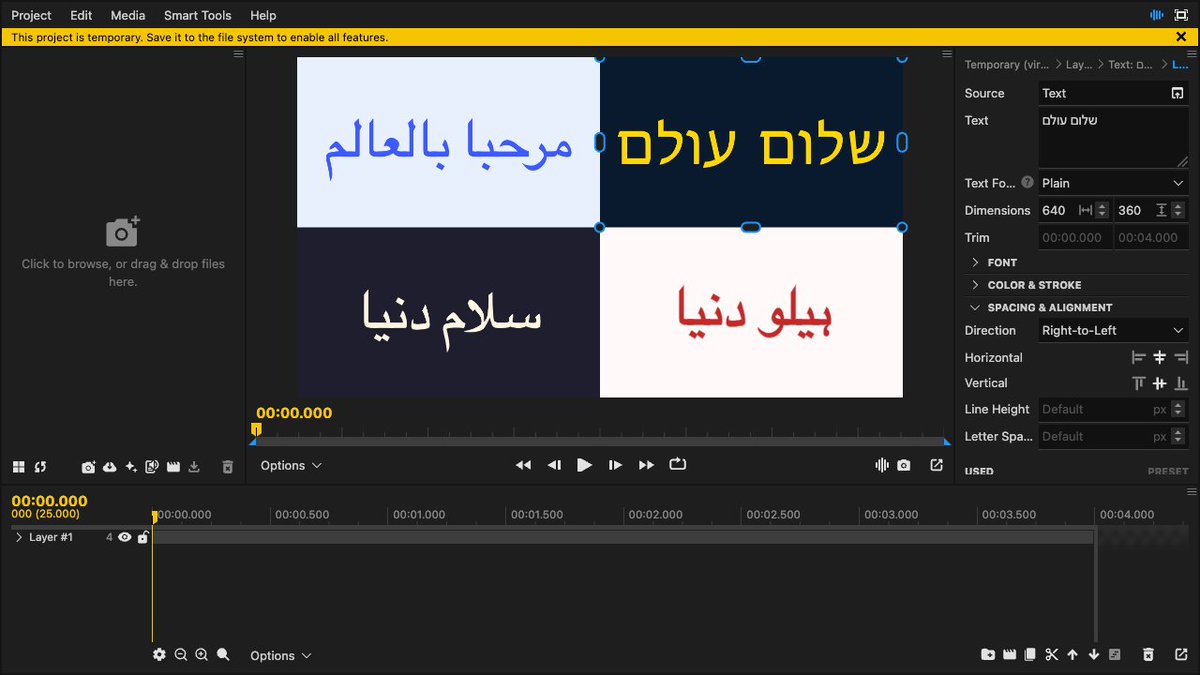Screen dimensions: 1200x675
Task: Open the Project menu
Action: point(31,15)
